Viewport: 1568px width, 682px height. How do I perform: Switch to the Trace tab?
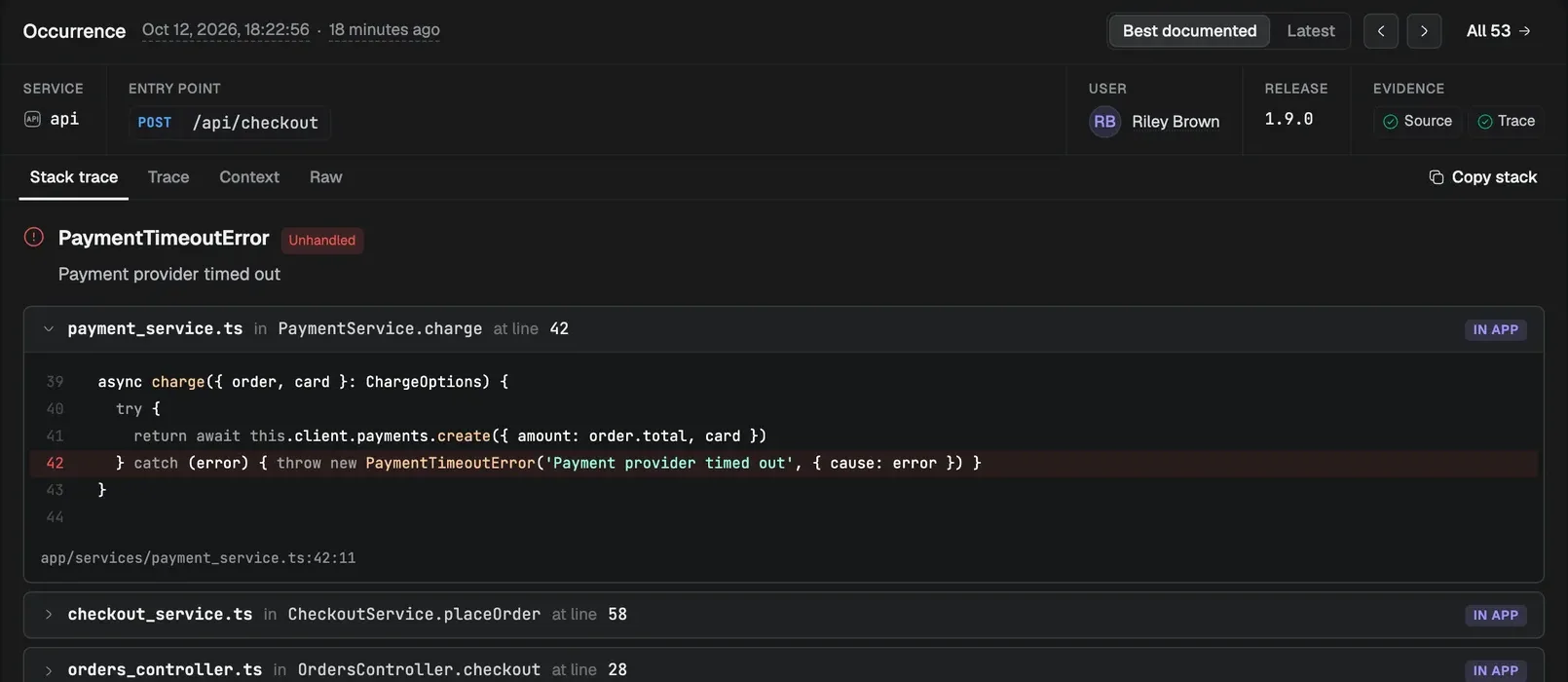point(168,177)
